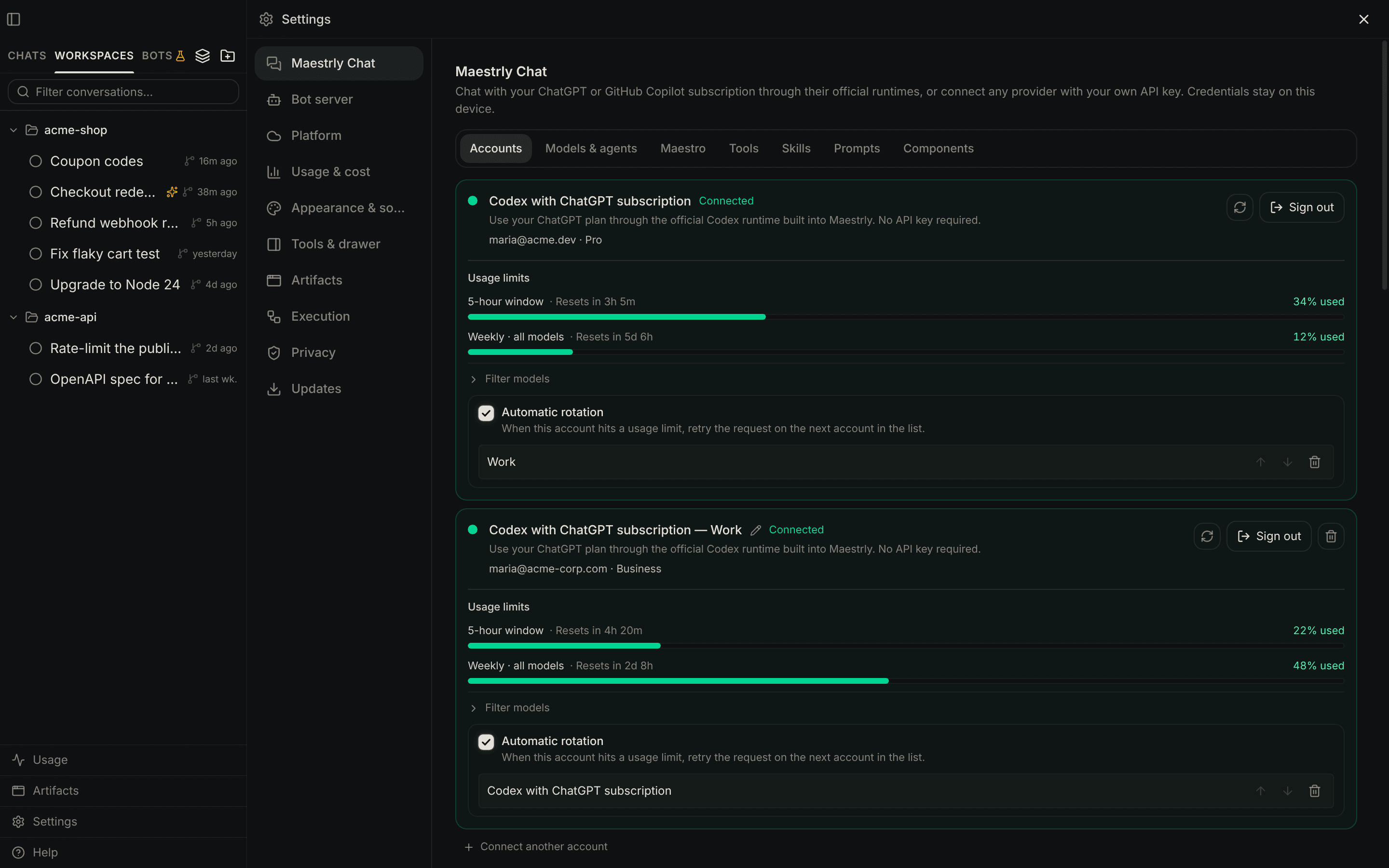Screen dimensions: 1389x868
Task: Sign out of maria@acme.dev Pro account
Action: [1301, 207]
